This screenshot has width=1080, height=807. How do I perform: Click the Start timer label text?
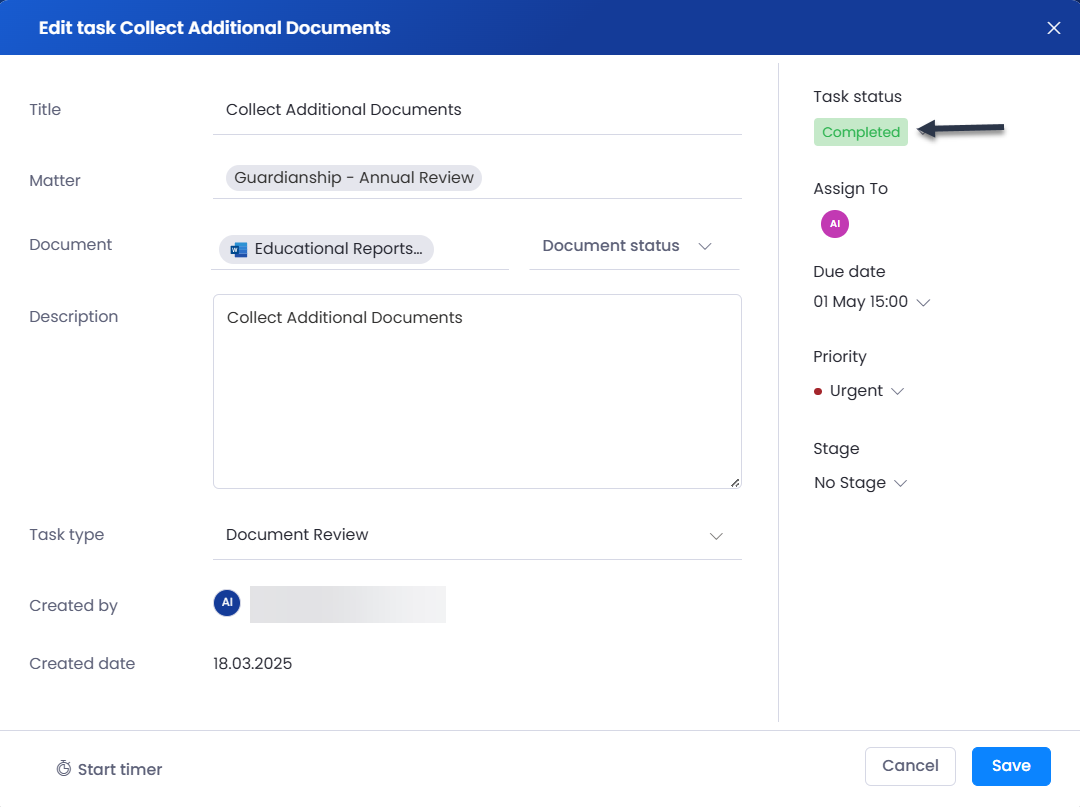tap(120, 769)
